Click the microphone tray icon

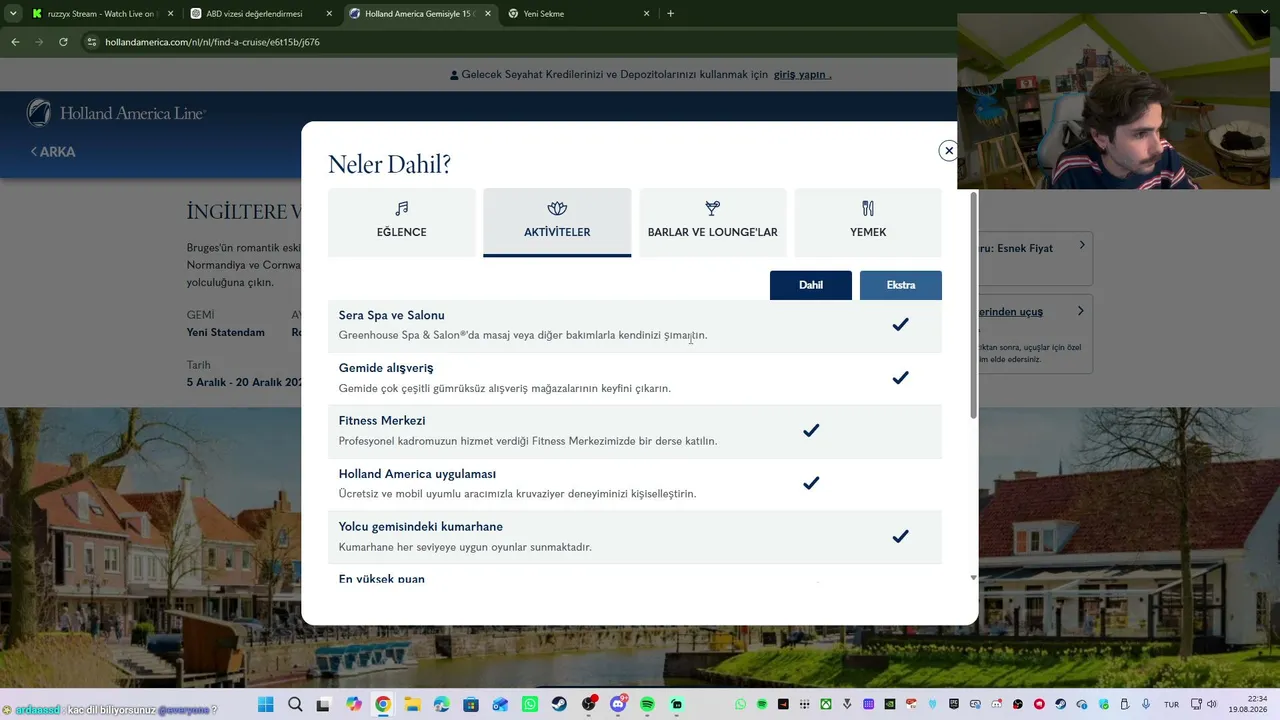[x=1146, y=704]
